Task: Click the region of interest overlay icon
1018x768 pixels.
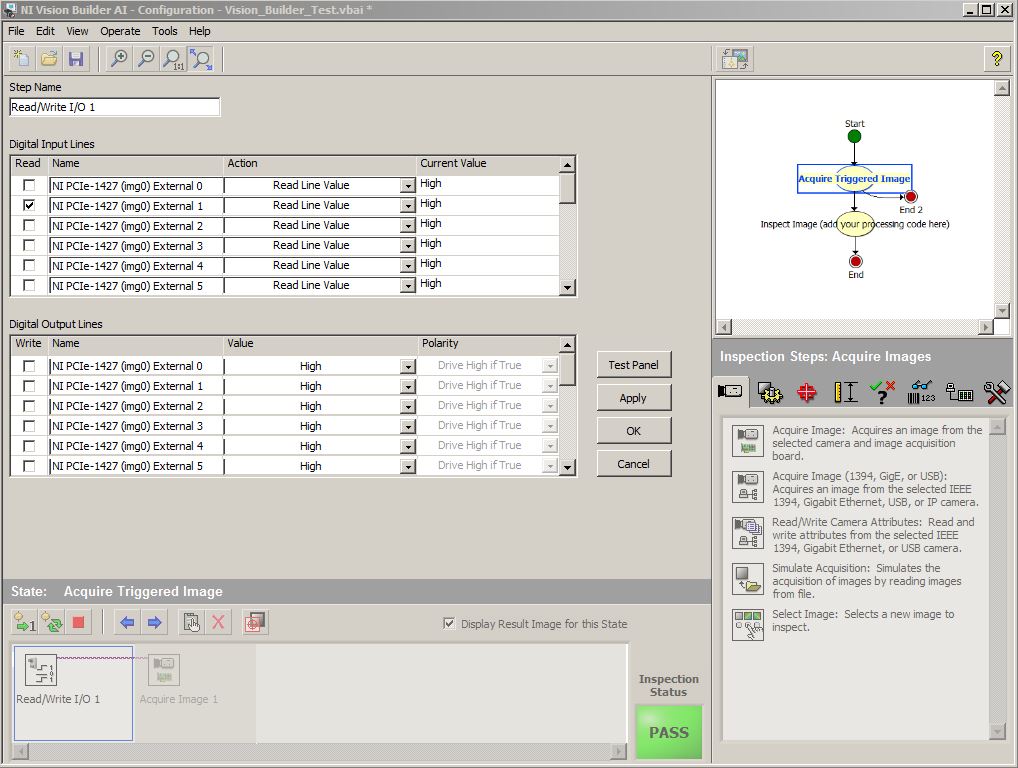Action: click(x=254, y=623)
